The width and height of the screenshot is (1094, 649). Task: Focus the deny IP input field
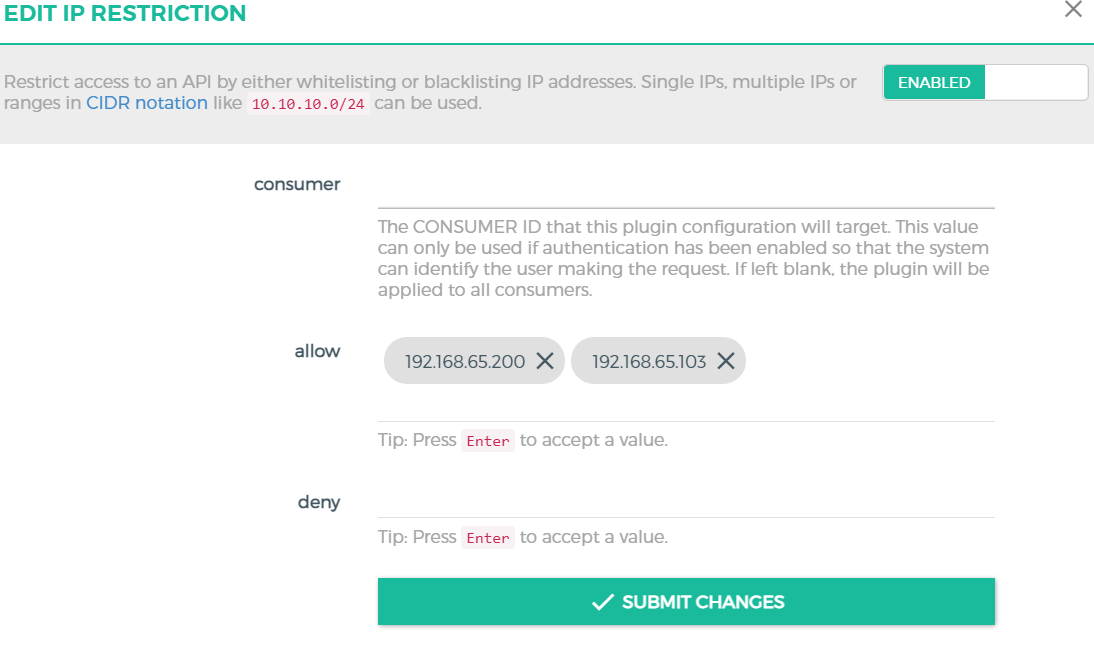(686, 500)
